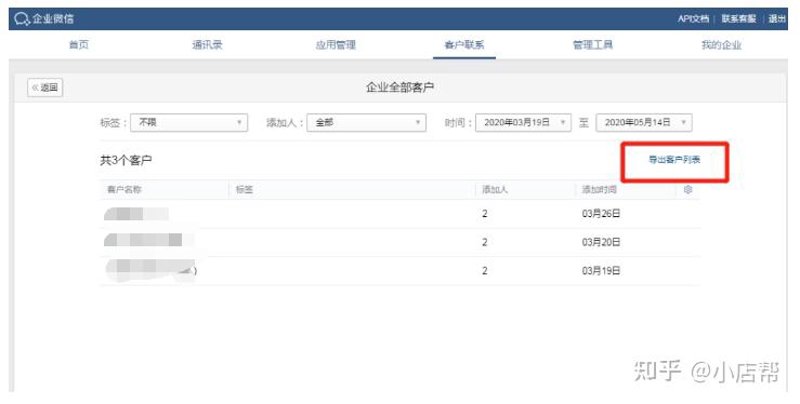
Task: Open 应用管理 tab
Action: pos(336,45)
